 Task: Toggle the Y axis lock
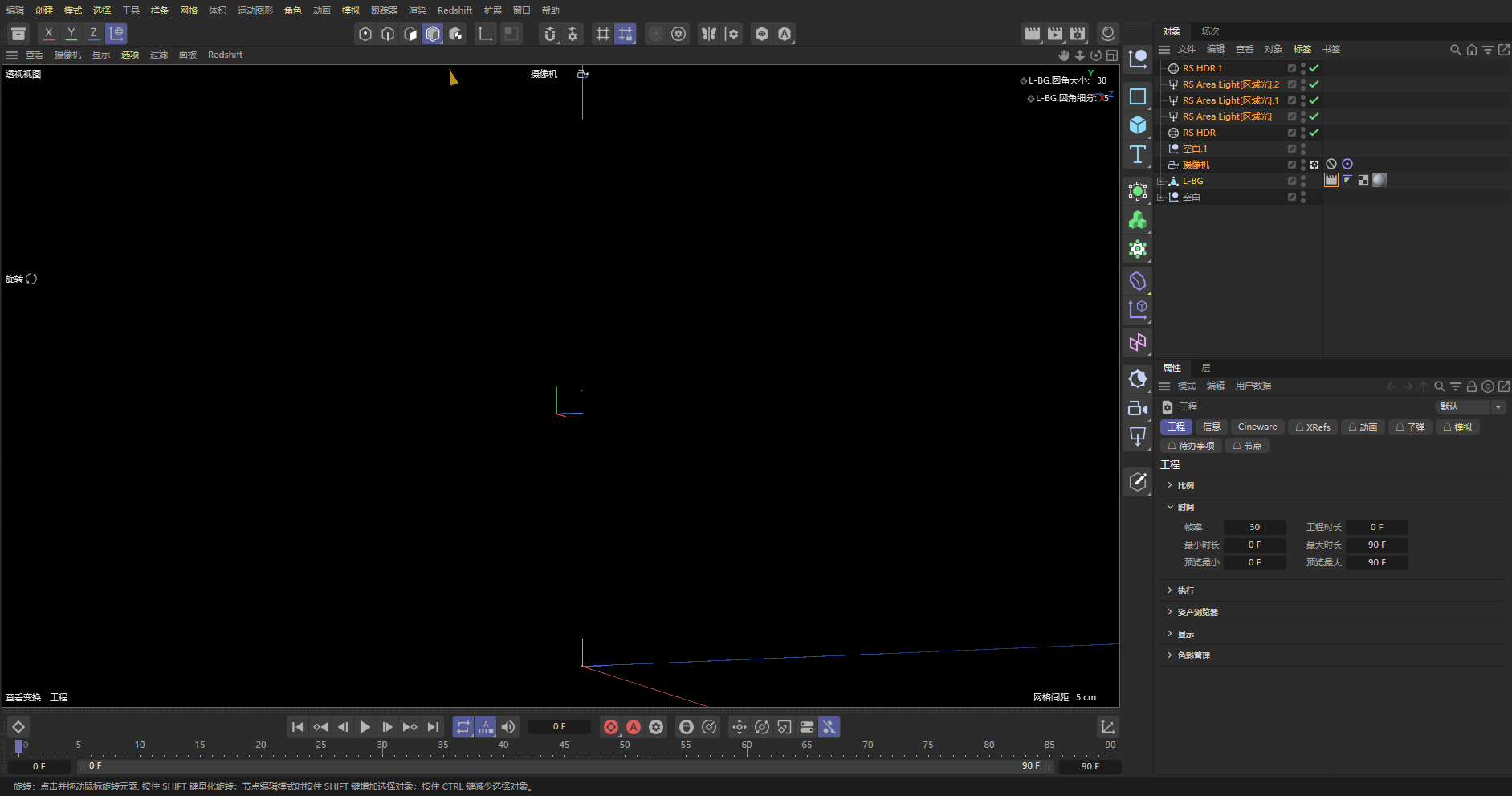click(71, 34)
